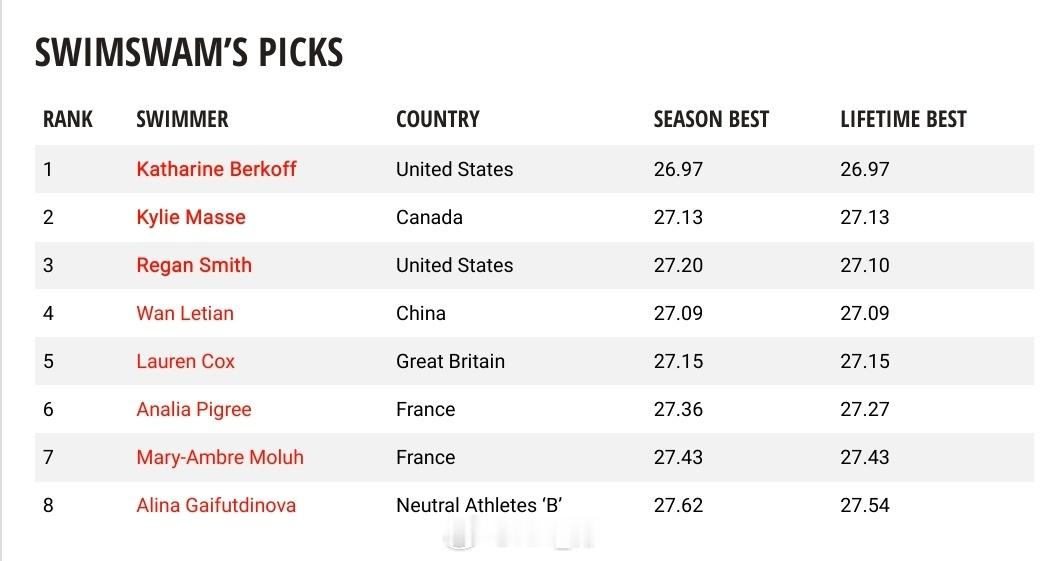The width and height of the screenshot is (1045, 561).
Task: Open Kylie Masse swimmer link
Action: 191,217
